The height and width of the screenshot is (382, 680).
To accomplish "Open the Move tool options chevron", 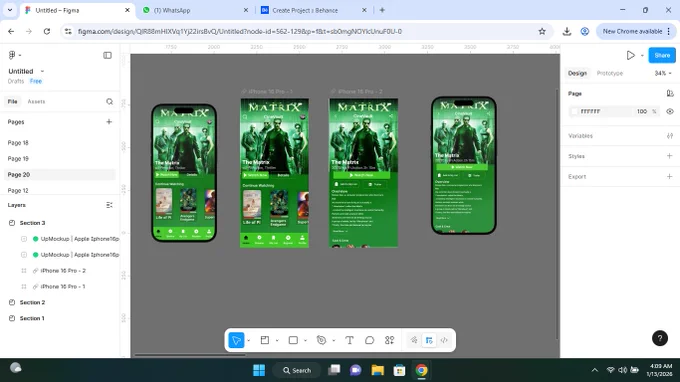I will pos(248,341).
